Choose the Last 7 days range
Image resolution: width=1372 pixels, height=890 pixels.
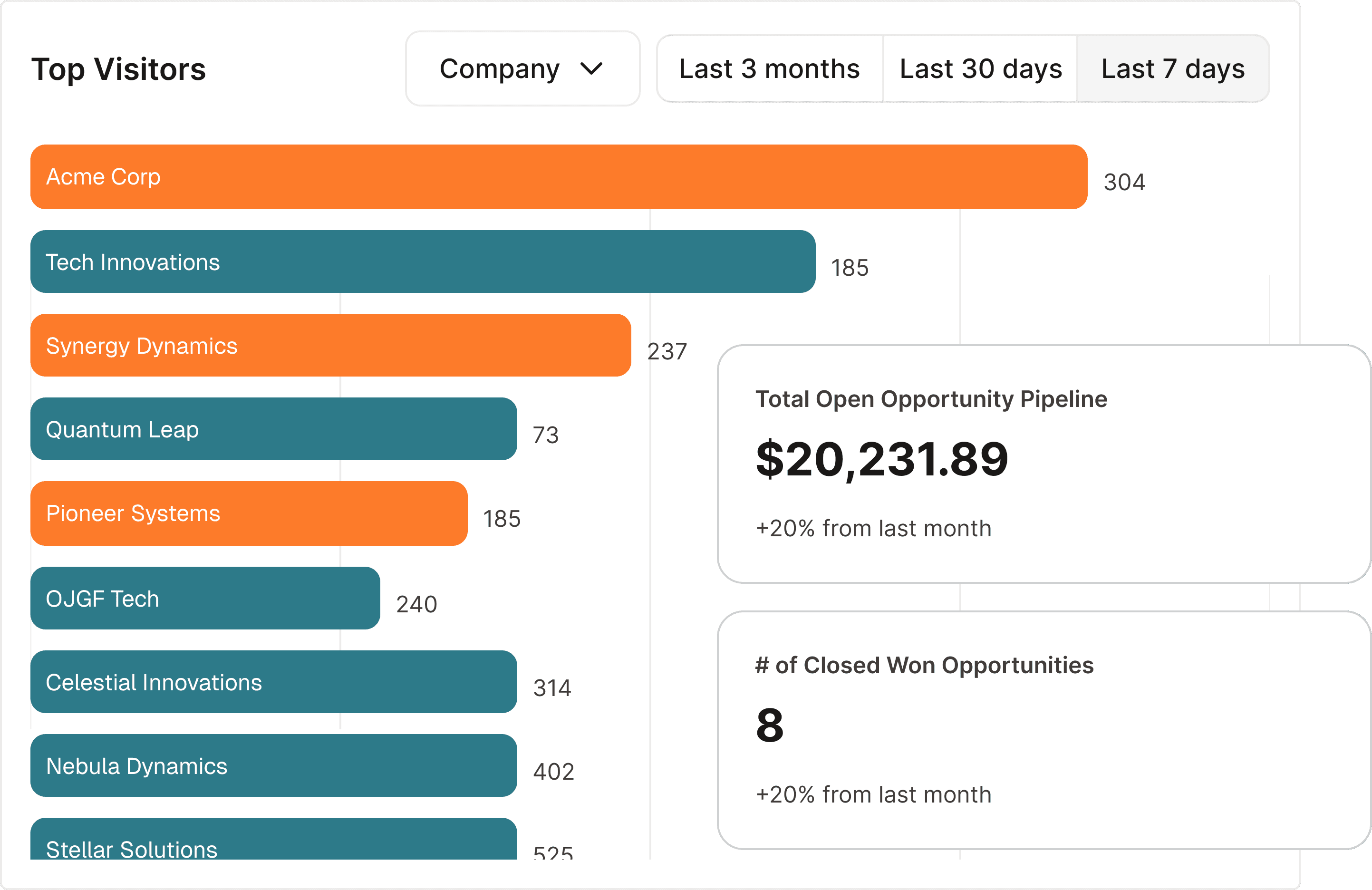tap(1172, 68)
